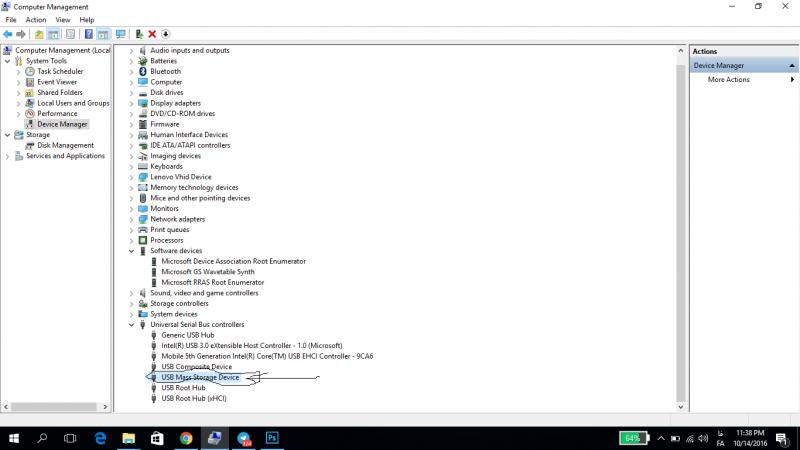Expand Local Users and Groups node
The image size is (800, 450).
(18, 104)
